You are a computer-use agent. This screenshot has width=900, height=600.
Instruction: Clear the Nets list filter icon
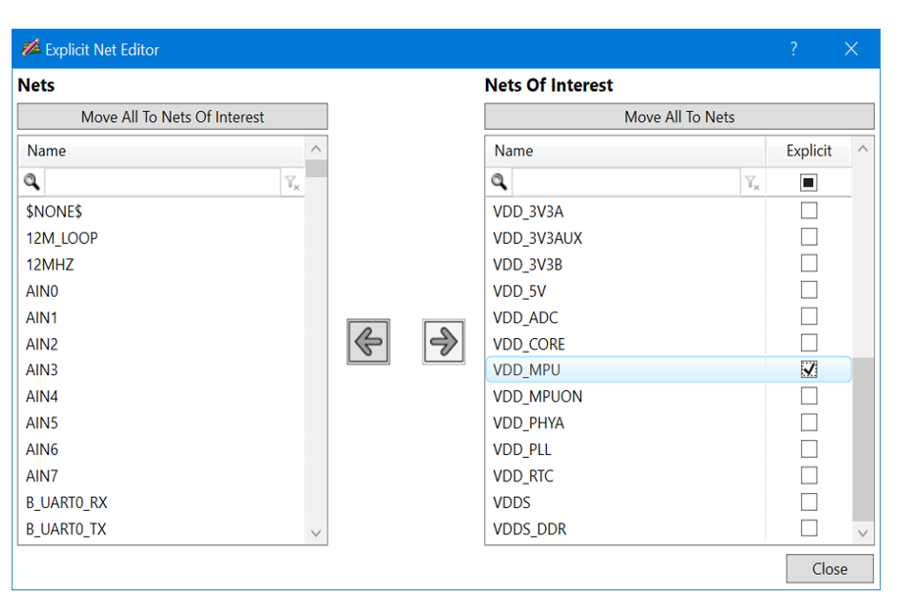(291, 183)
